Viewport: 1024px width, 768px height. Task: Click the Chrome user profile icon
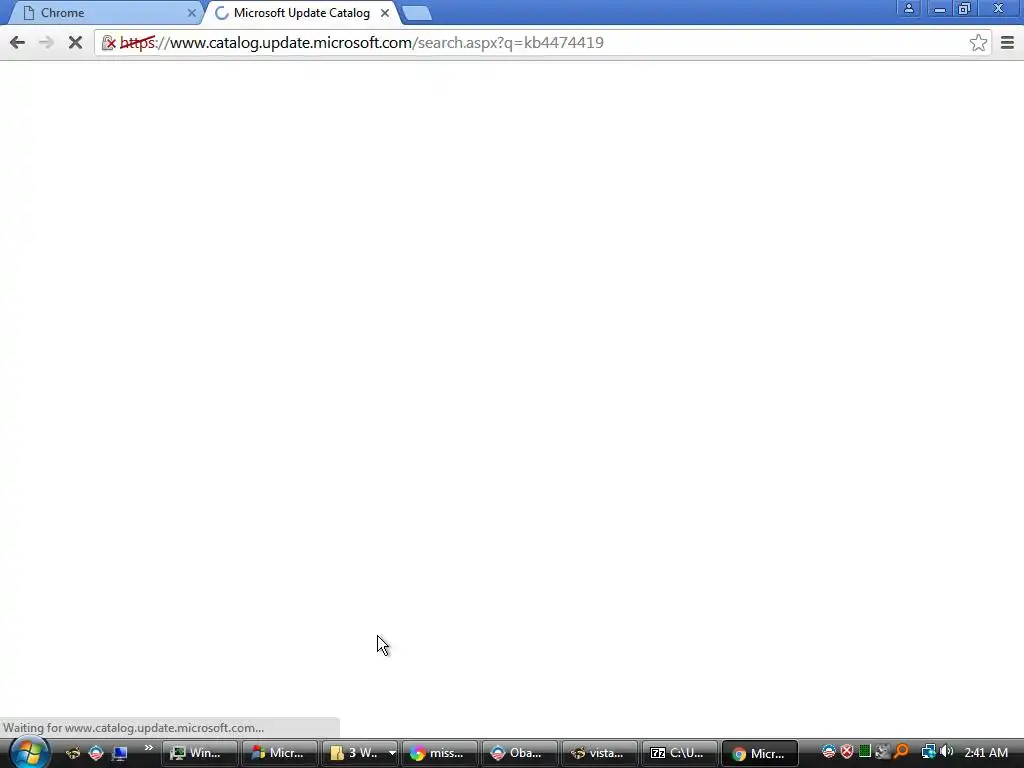point(908,8)
